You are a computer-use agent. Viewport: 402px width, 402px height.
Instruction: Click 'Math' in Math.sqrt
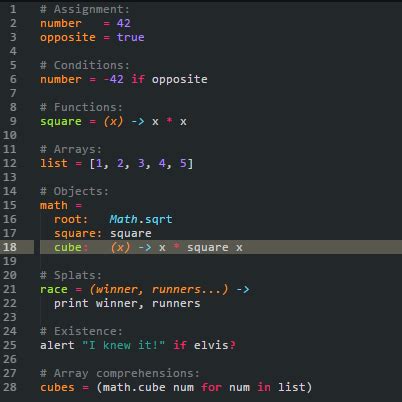[123, 219]
